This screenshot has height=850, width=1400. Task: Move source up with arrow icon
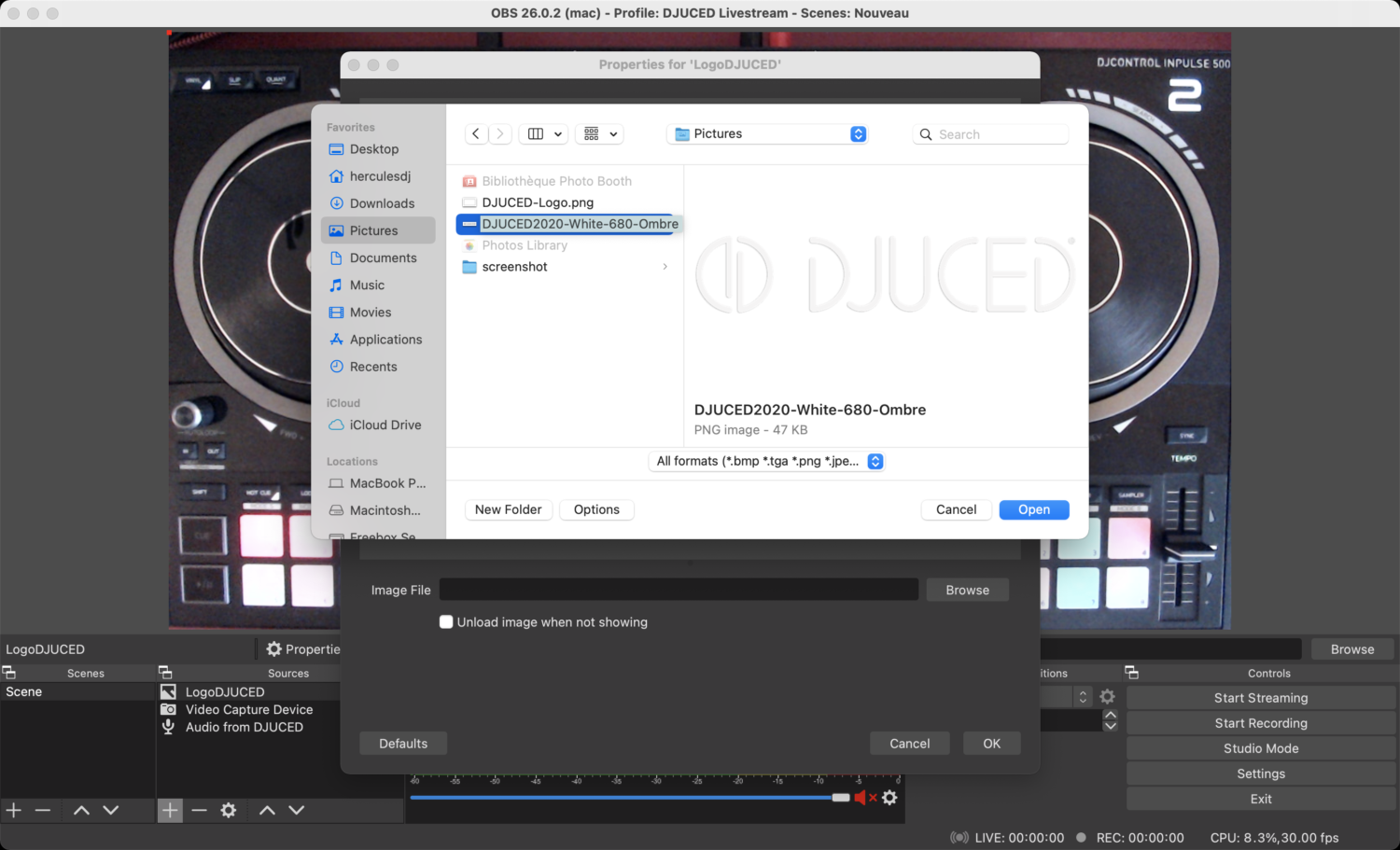tap(267, 810)
